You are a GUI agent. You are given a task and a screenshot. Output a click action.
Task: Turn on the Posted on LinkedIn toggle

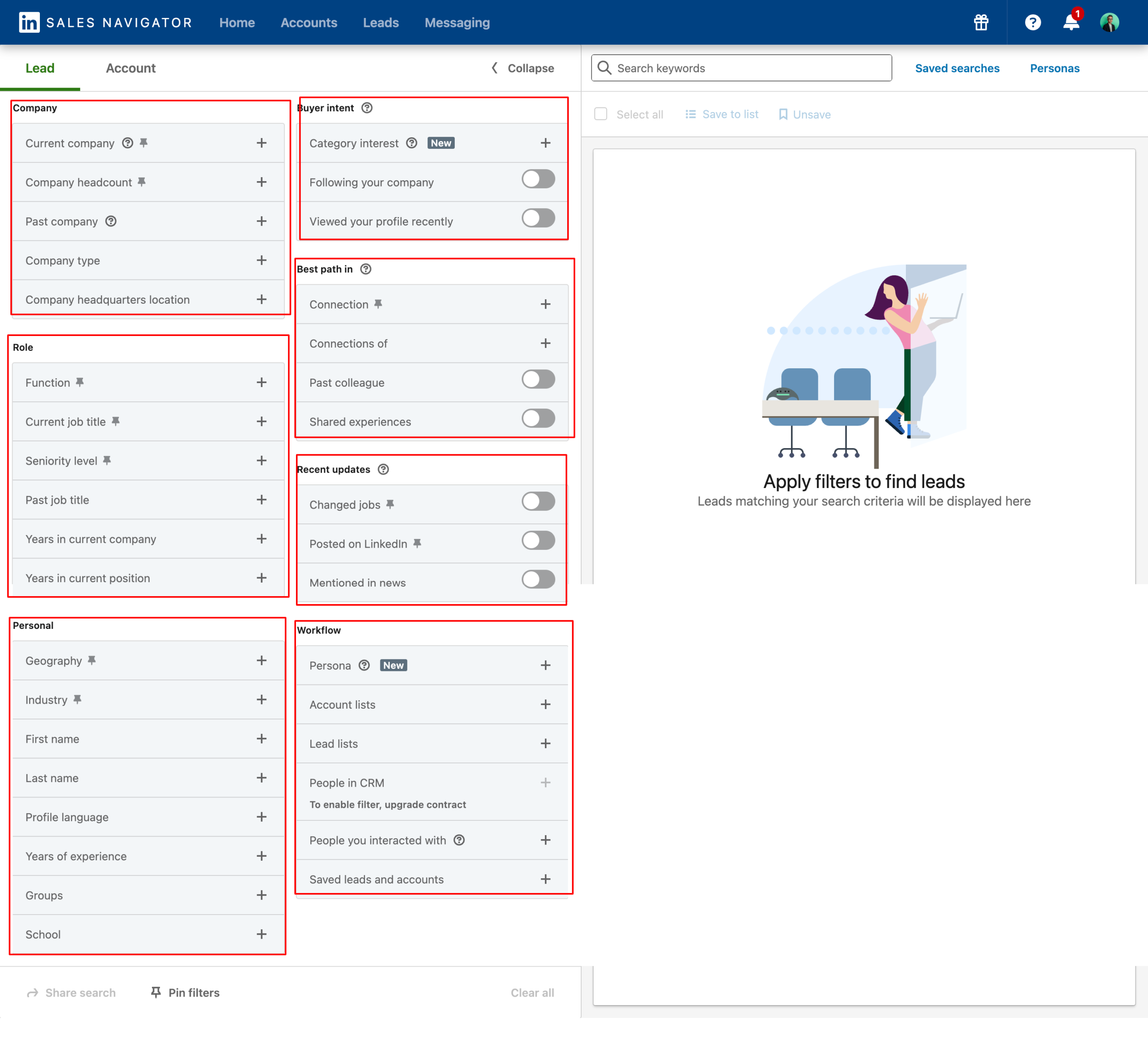(538, 540)
